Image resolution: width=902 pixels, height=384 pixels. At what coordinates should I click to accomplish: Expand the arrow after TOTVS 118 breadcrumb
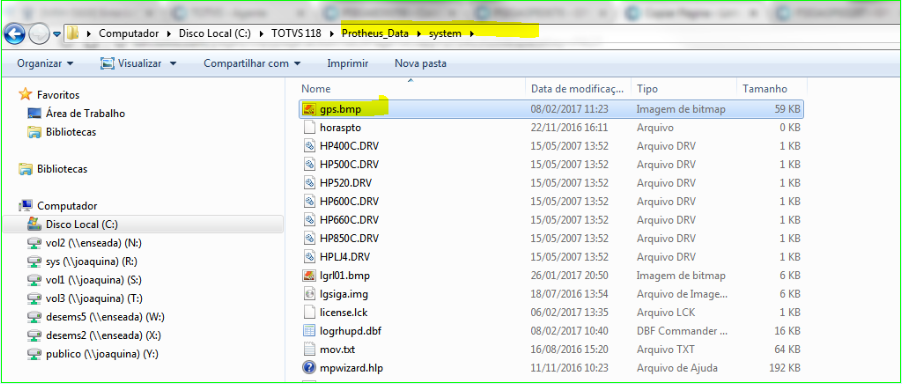[331, 33]
